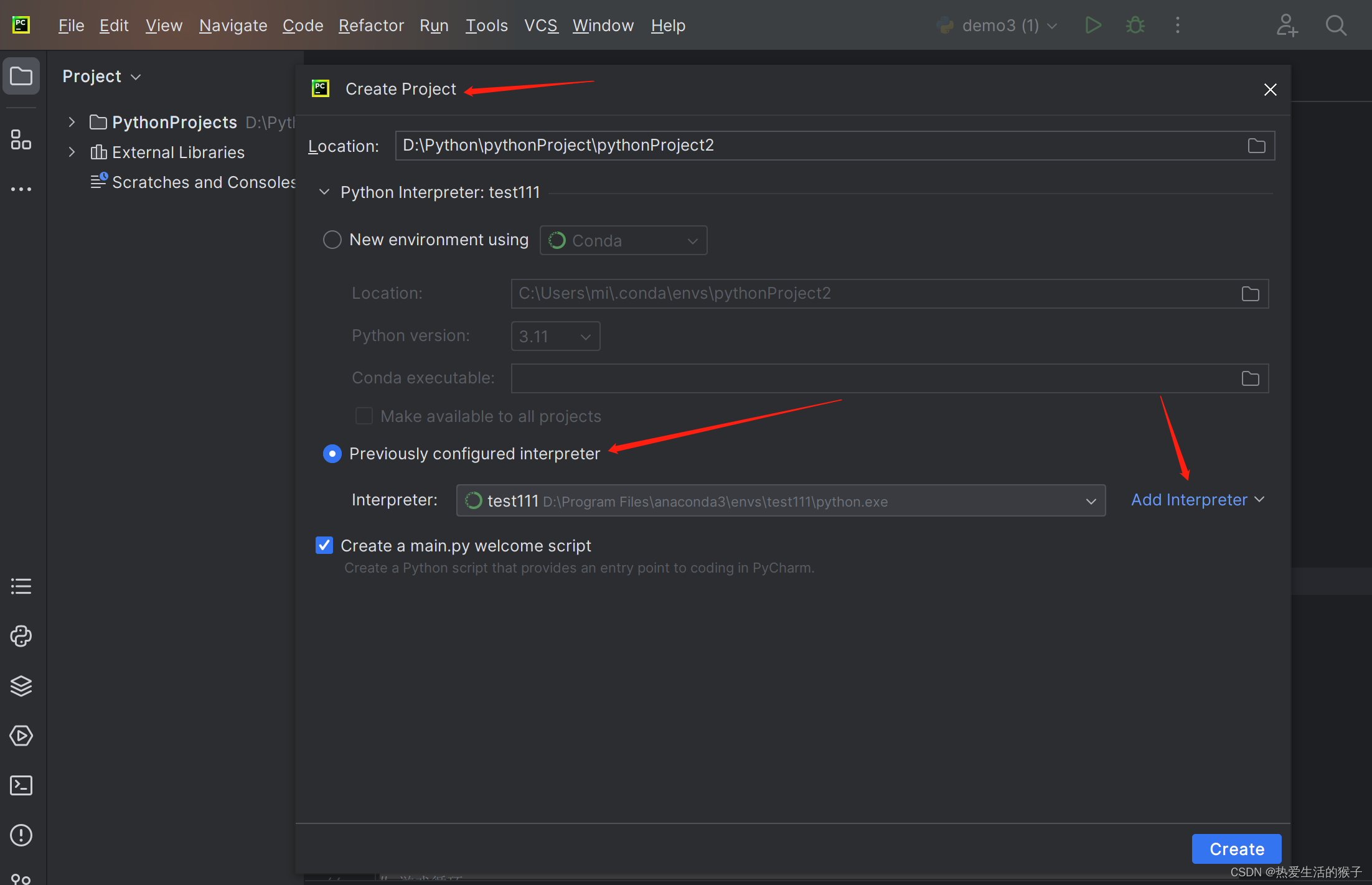Open the Project view dropdown
1372x885 pixels.
(x=102, y=77)
